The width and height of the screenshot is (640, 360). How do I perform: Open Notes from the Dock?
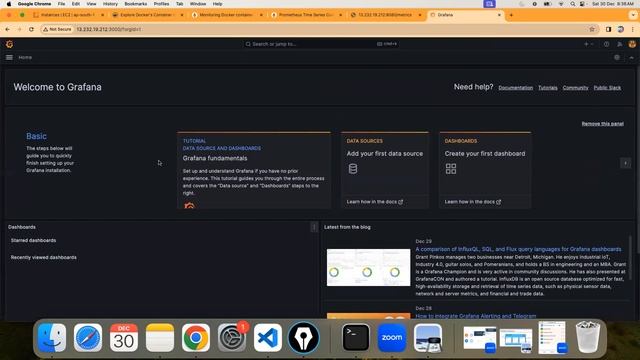[x=160, y=338]
